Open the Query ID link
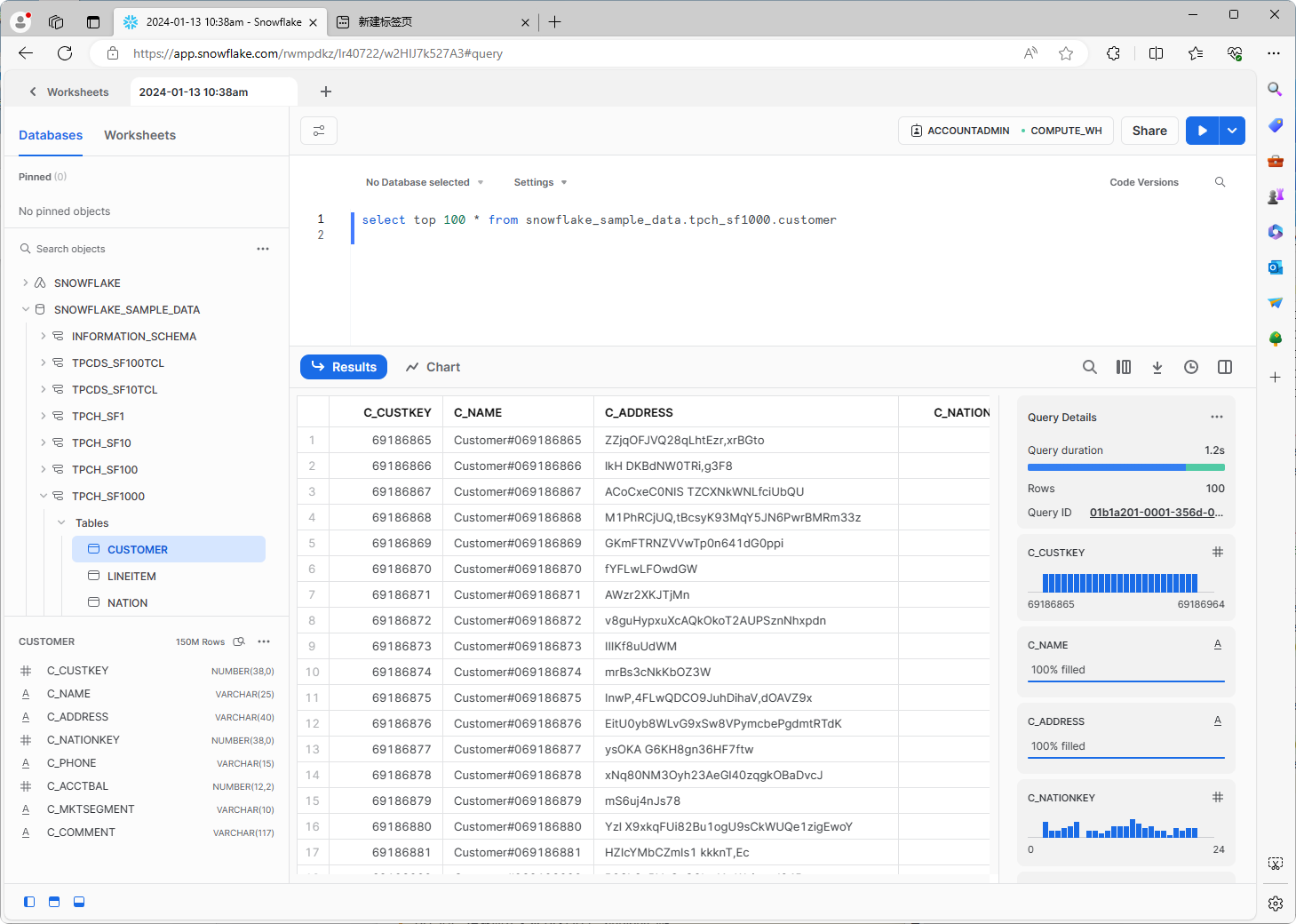The width and height of the screenshot is (1296, 924). point(1156,513)
